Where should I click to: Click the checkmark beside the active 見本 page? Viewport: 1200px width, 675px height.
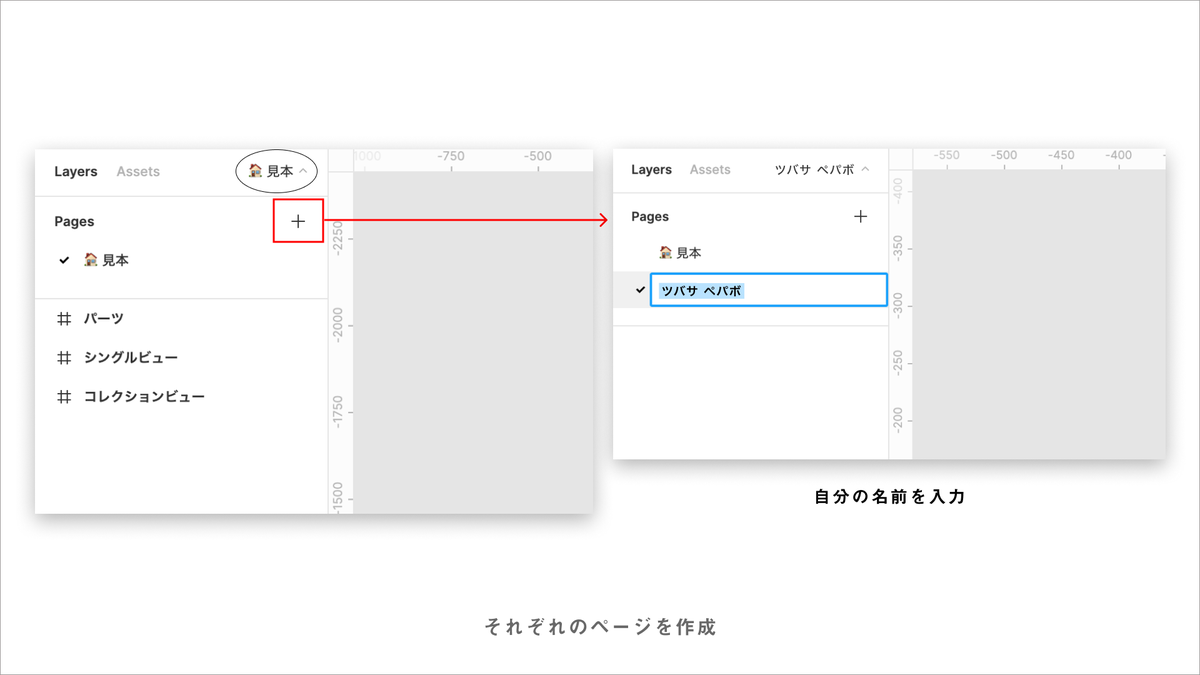[64, 258]
